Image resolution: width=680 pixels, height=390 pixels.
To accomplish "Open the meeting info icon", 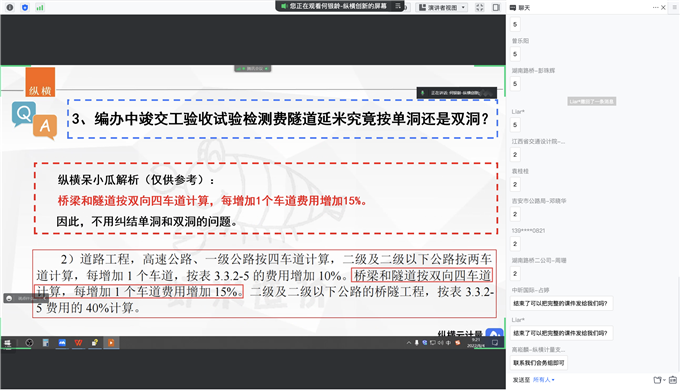I will (x=10, y=7).
